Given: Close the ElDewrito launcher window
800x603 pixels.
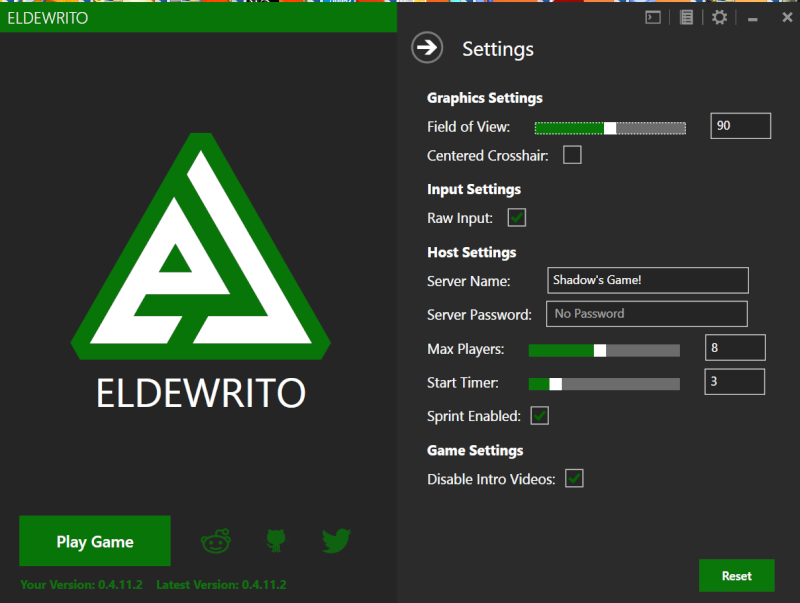Looking at the screenshot, I should coord(787,17).
